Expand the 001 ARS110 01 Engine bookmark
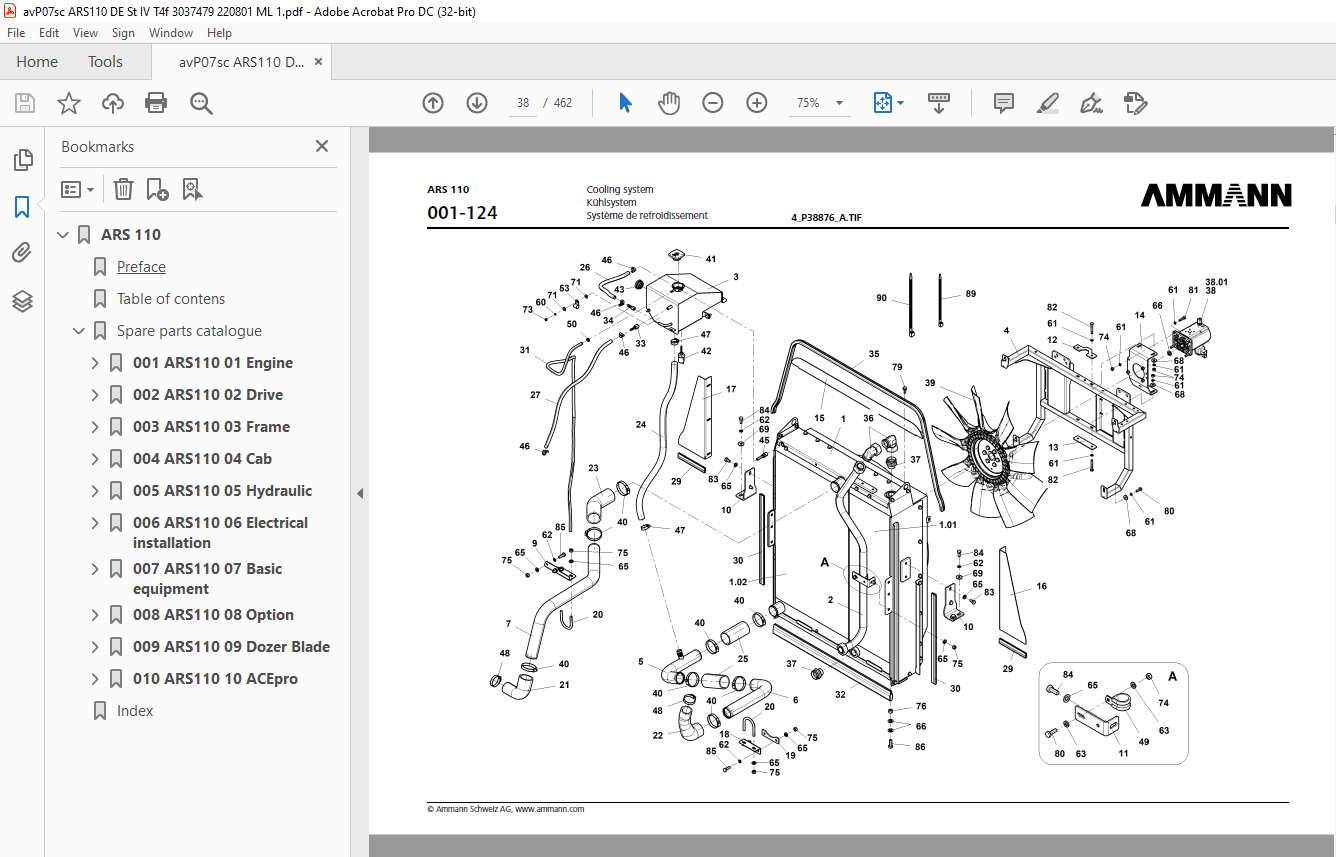The width and height of the screenshot is (1336, 857). tap(95, 363)
